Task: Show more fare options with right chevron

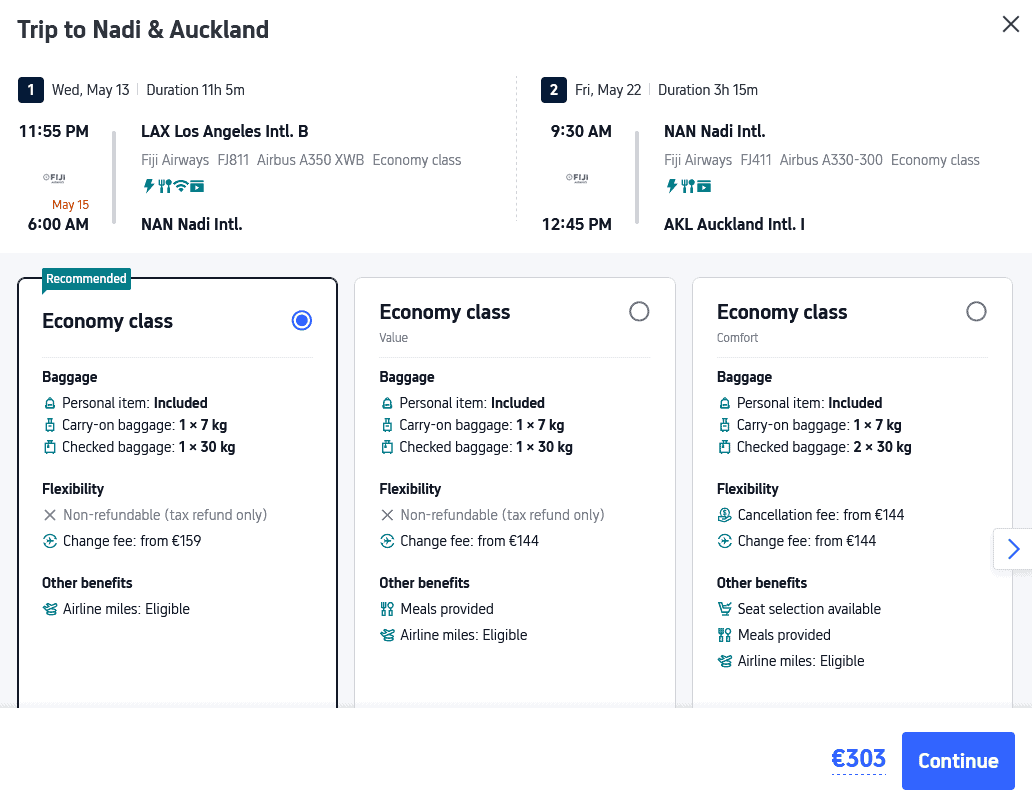Action: (1013, 549)
